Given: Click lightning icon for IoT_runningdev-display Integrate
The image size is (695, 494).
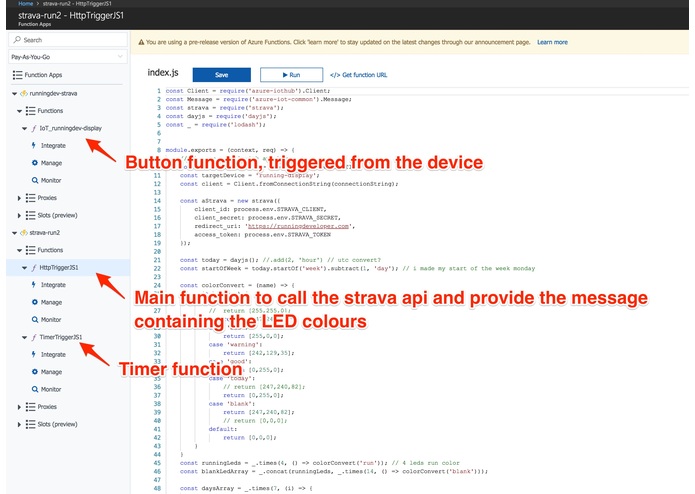Looking at the screenshot, I should (34, 145).
